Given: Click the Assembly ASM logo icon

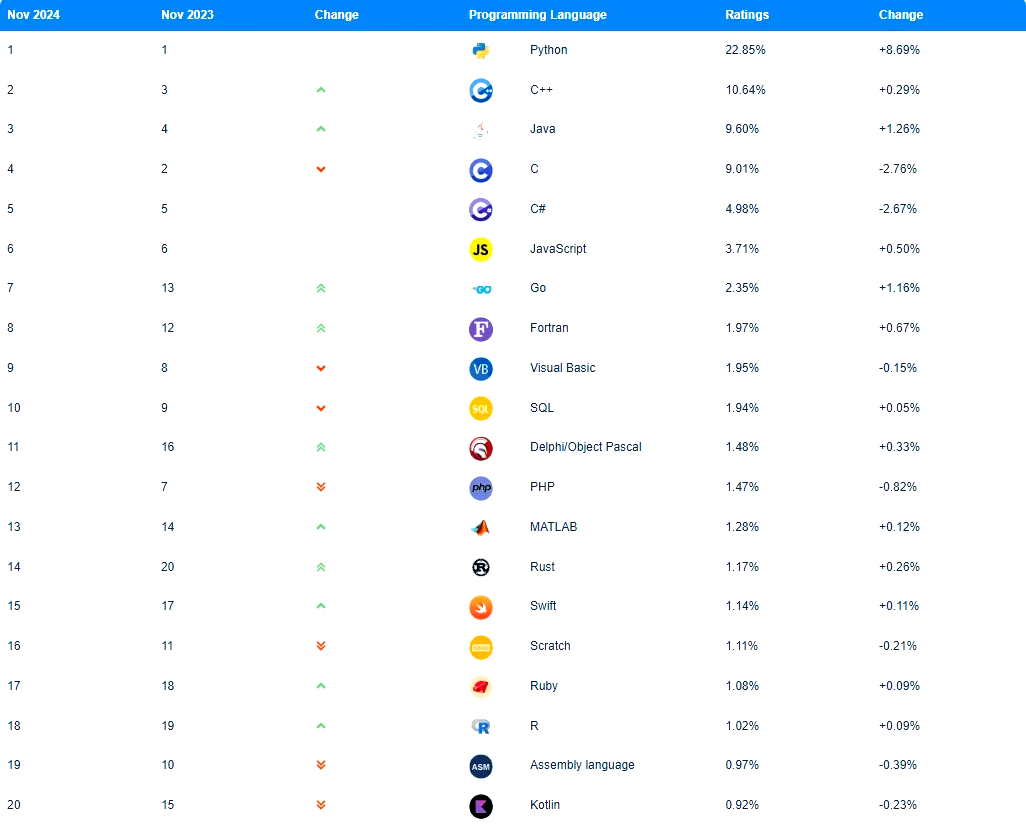Looking at the screenshot, I should [481, 767].
